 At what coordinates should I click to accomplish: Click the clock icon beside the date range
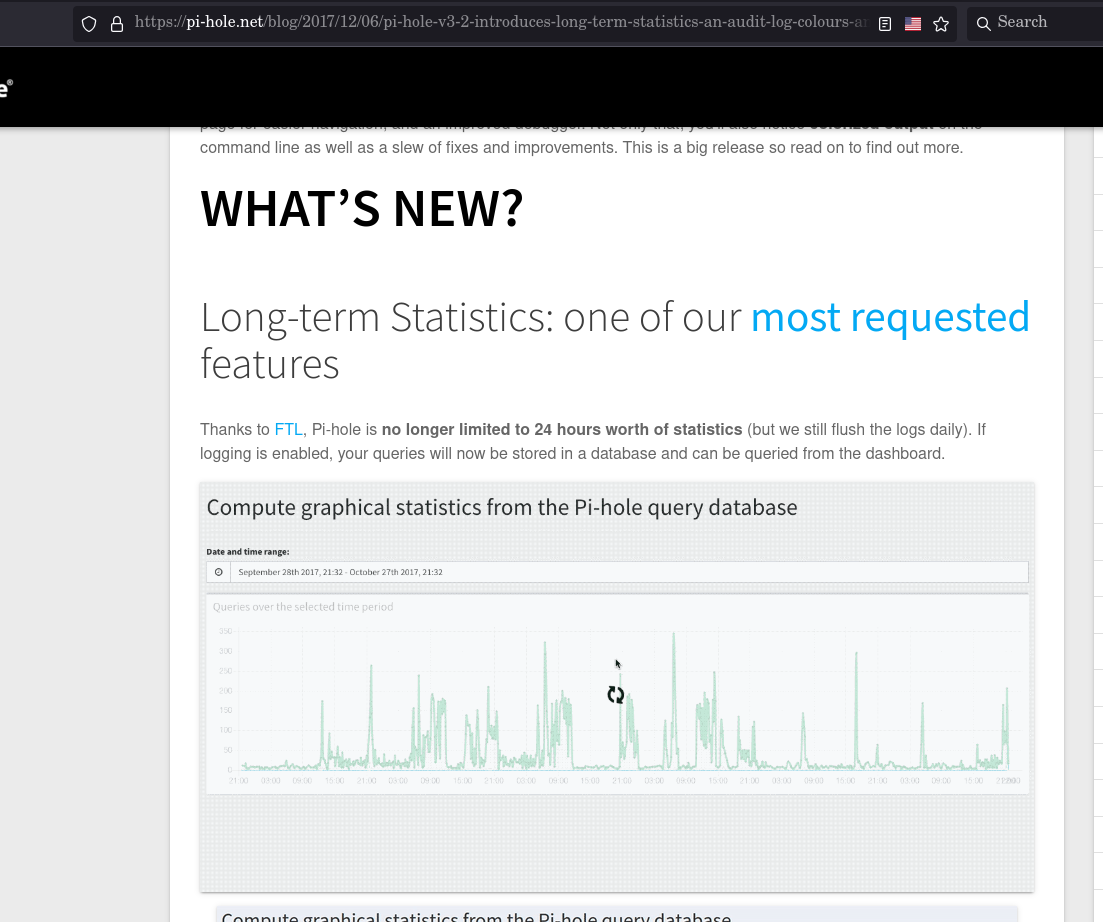tap(218, 572)
